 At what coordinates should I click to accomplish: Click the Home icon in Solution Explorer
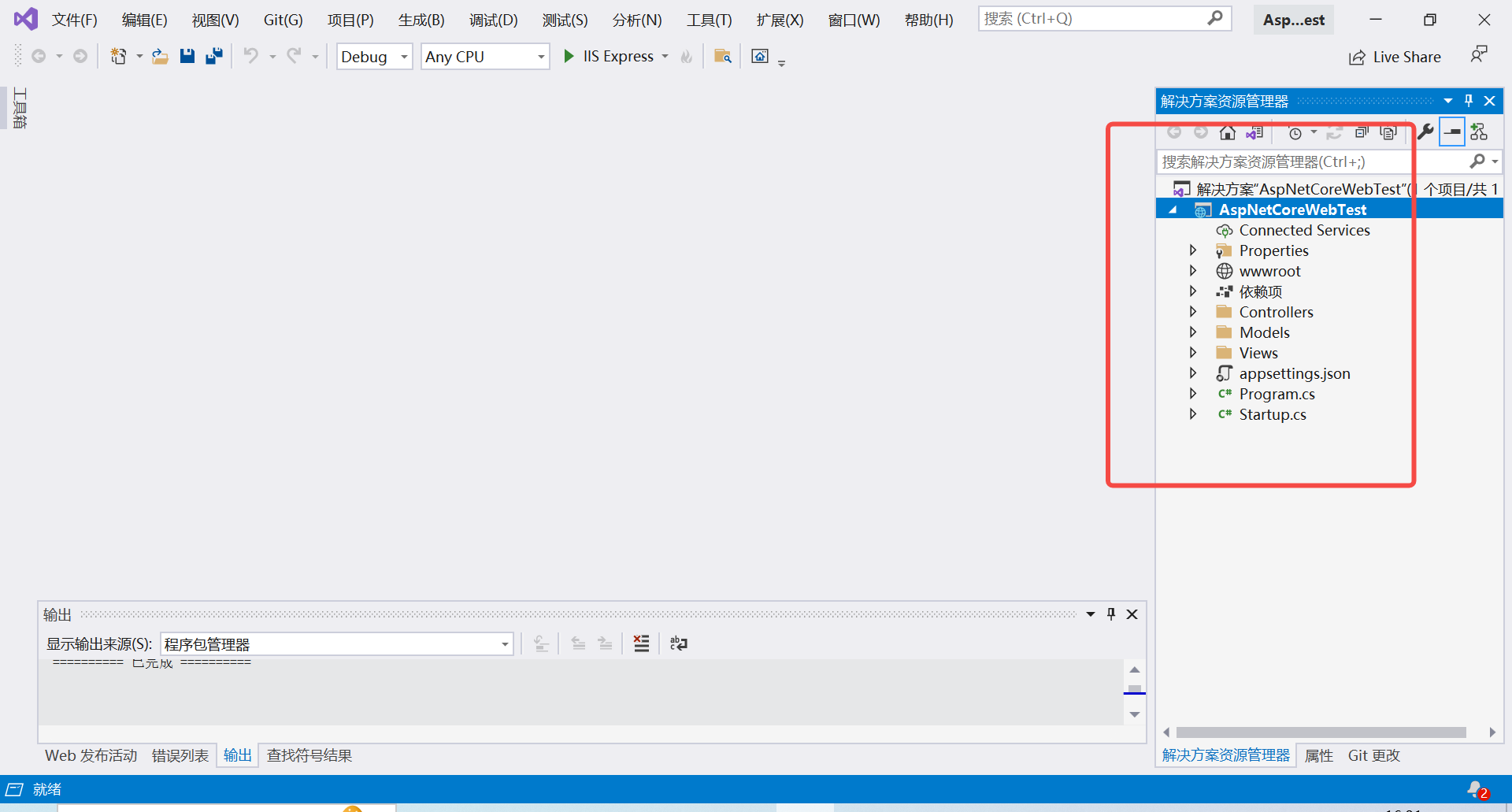click(x=1227, y=132)
